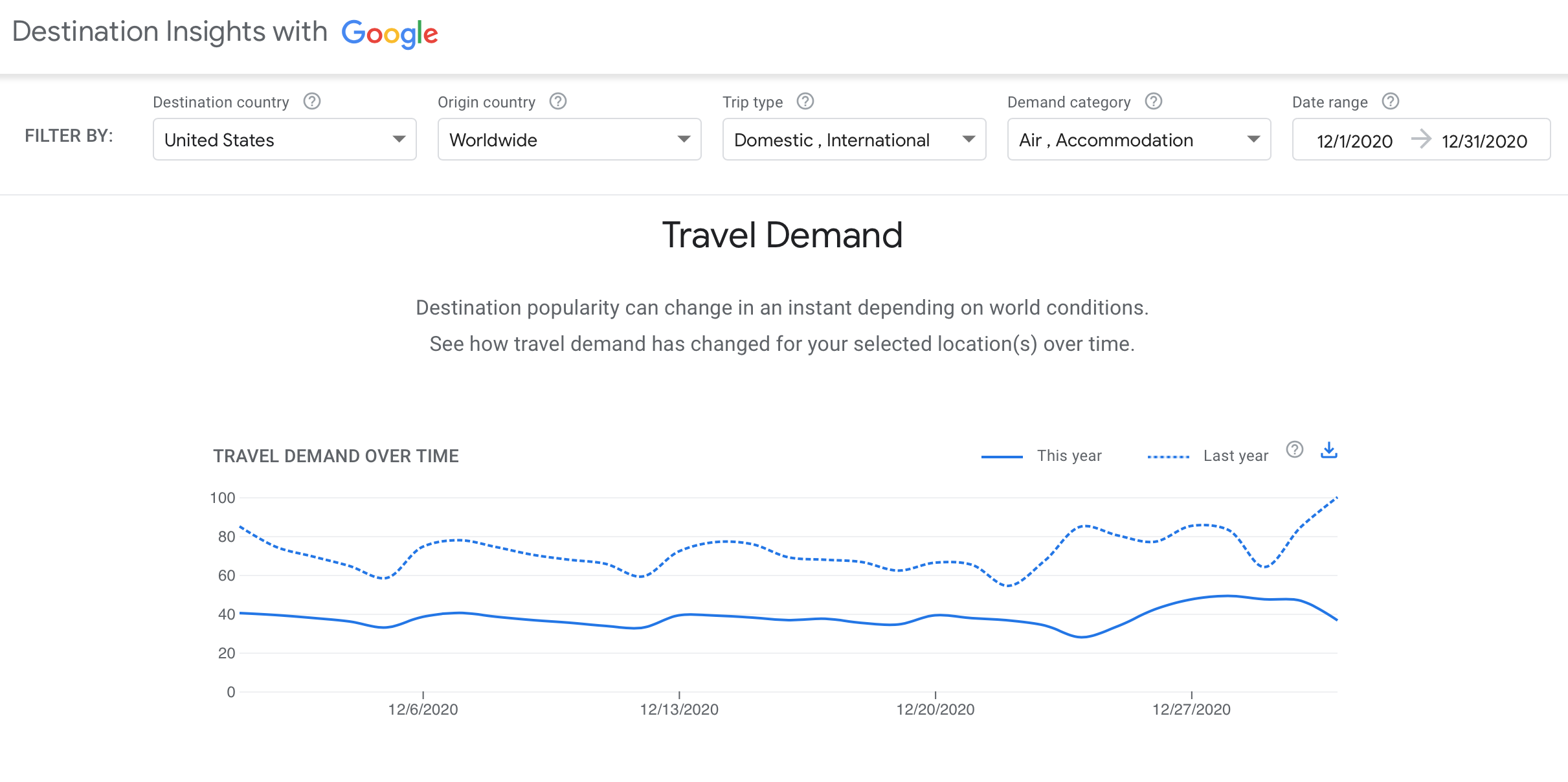
Task: Expand the Air, Accommodation demand category dropdown
Action: tap(1139, 140)
